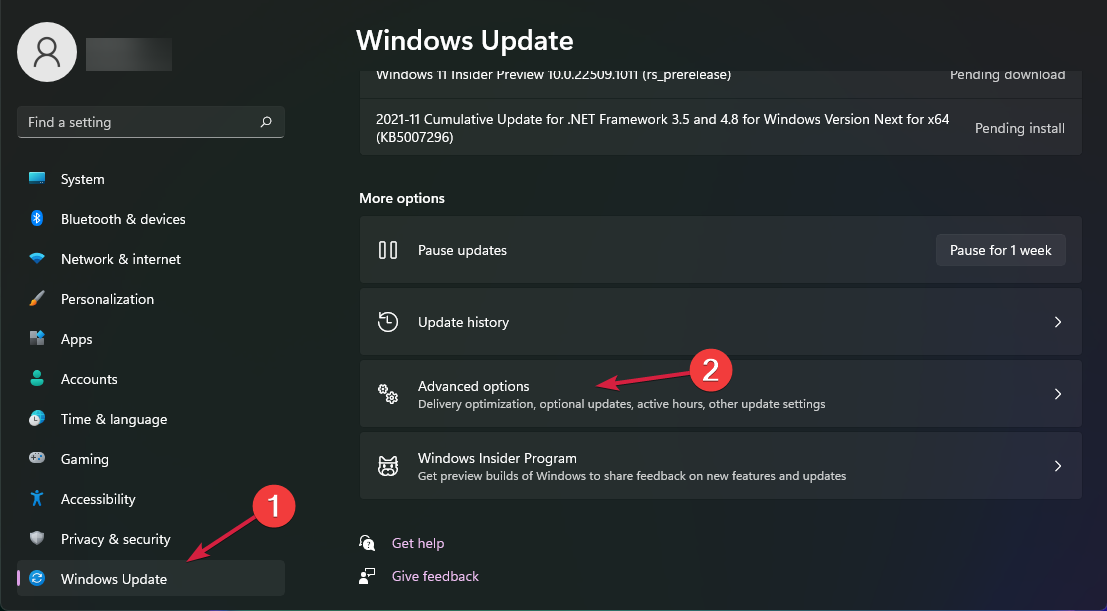1107x611 pixels.
Task: Click the Windows Insider Program icon
Action: [x=388, y=465]
